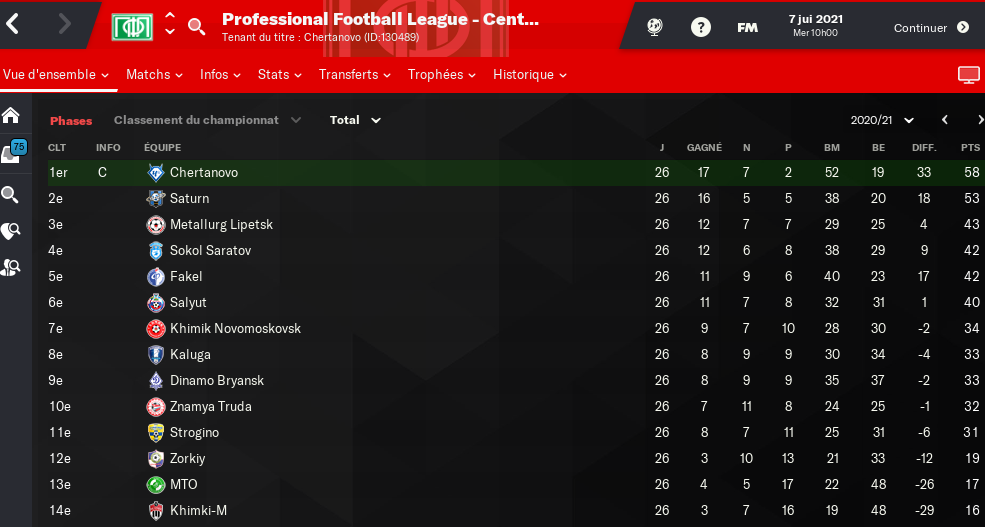Open the help question mark
Image resolution: width=985 pixels, height=527 pixels.
700,27
